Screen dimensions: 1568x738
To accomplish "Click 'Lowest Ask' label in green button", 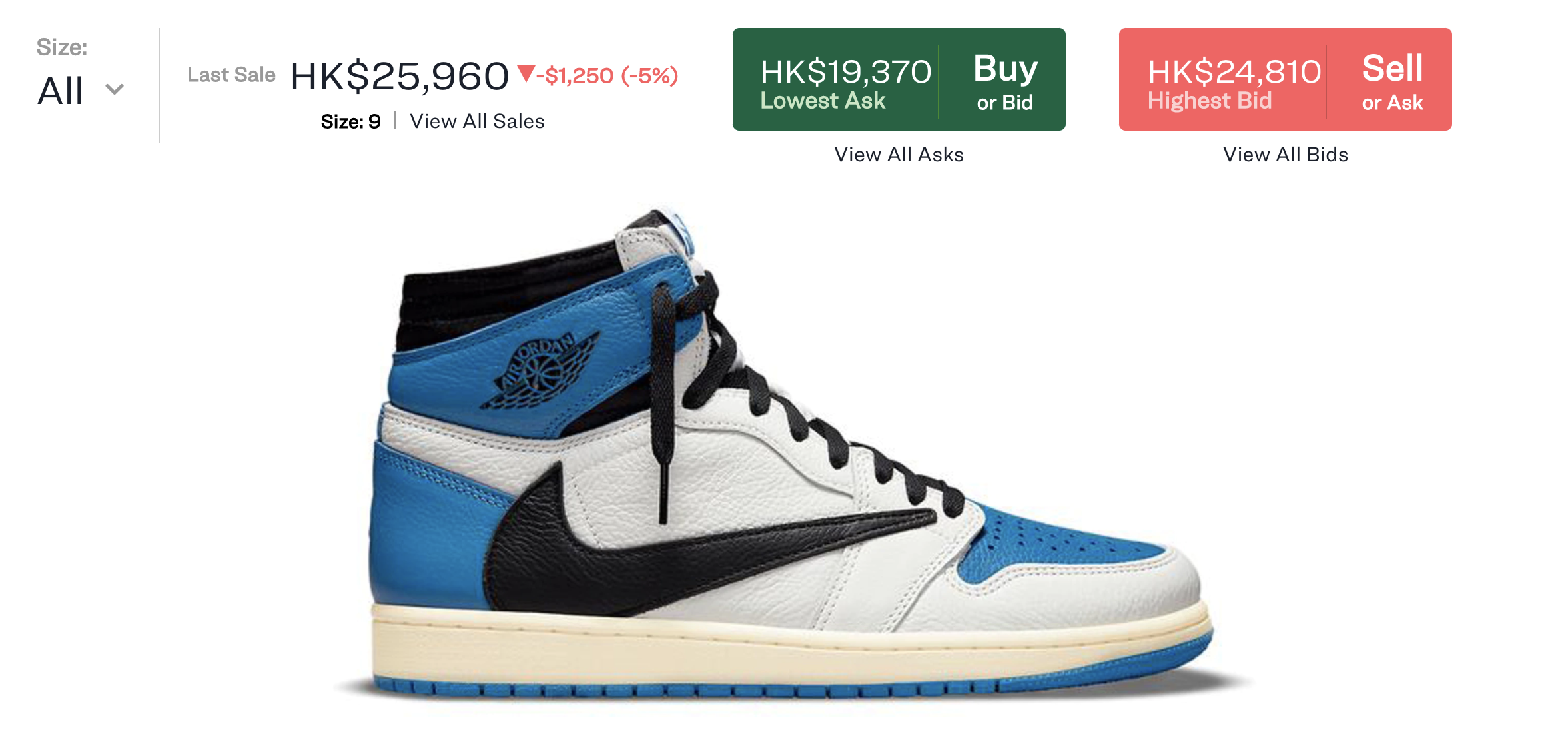I will click(823, 101).
